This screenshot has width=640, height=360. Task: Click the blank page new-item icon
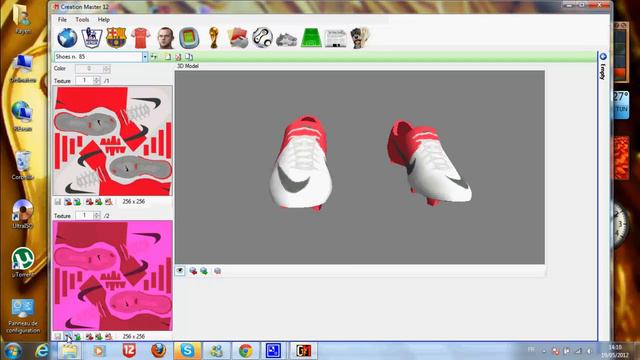tap(168, 57)
